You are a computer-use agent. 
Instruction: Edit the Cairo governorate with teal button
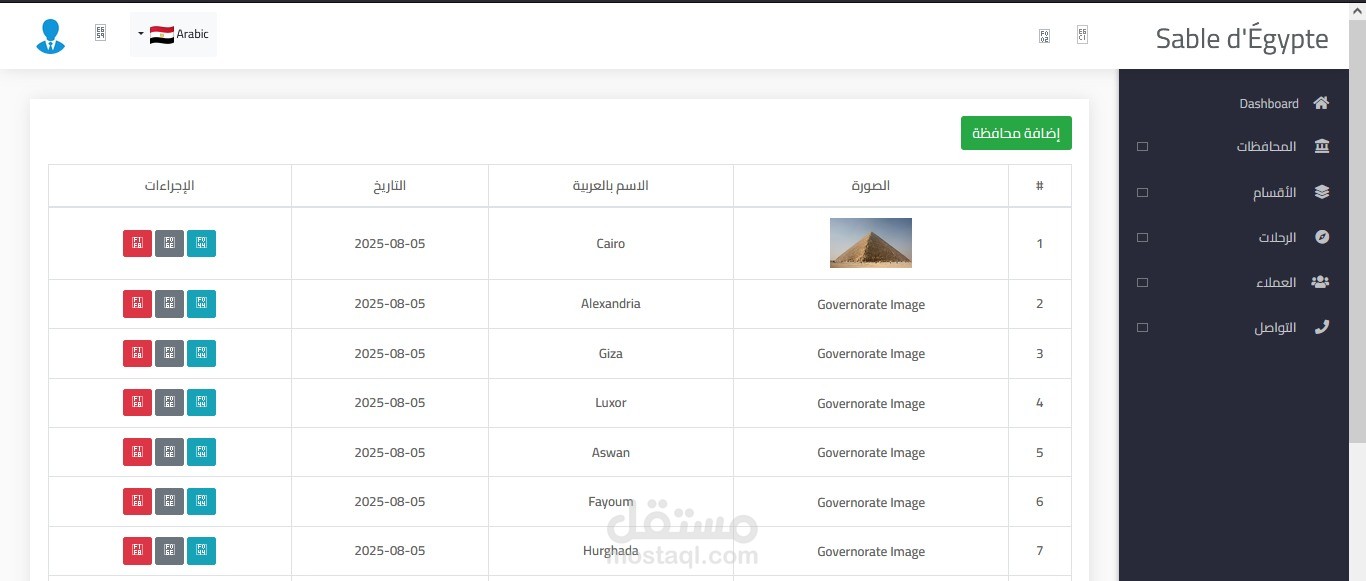pos(201,243)
